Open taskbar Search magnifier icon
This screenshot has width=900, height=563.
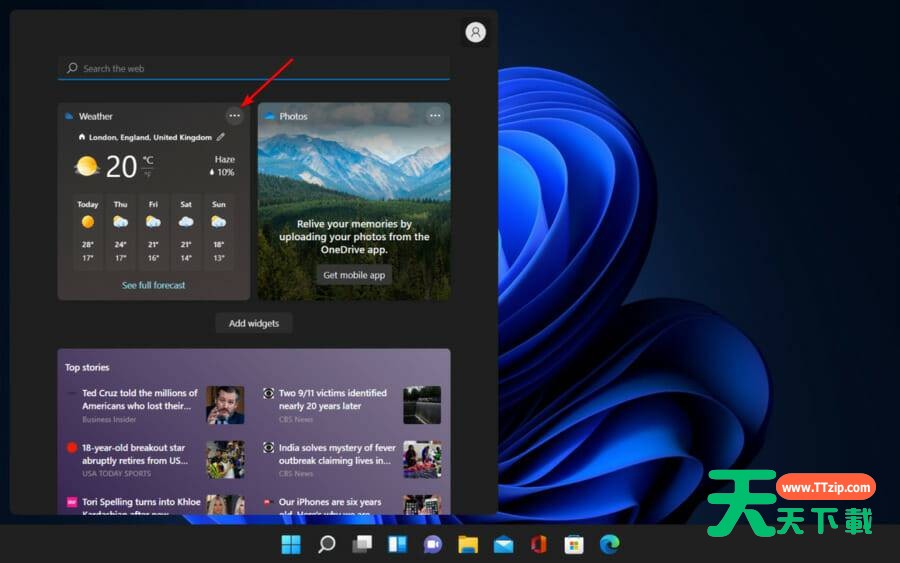327,544
